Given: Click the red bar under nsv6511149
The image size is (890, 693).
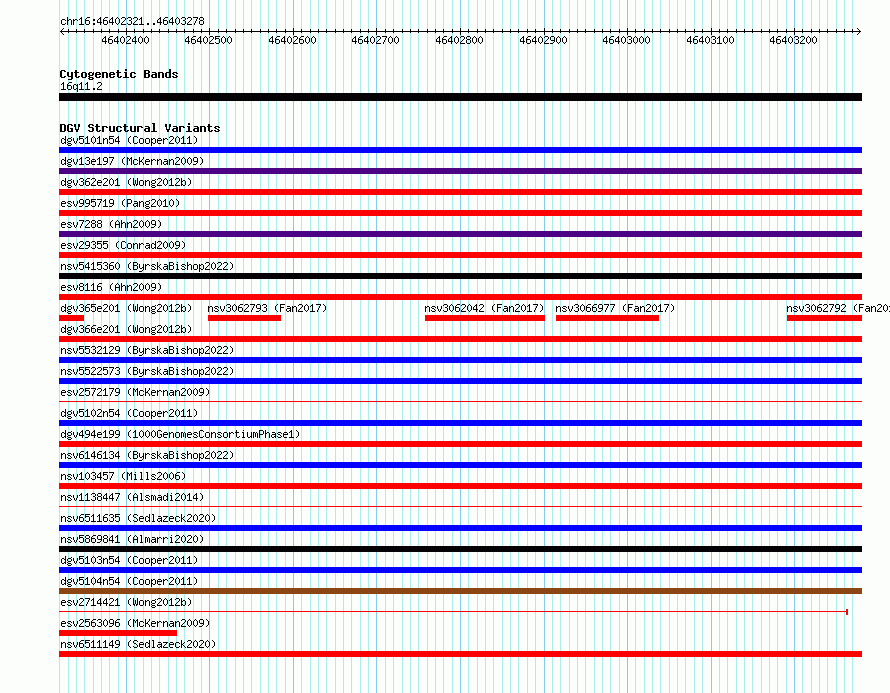Looking at the screenshot, I should [460, 654].
